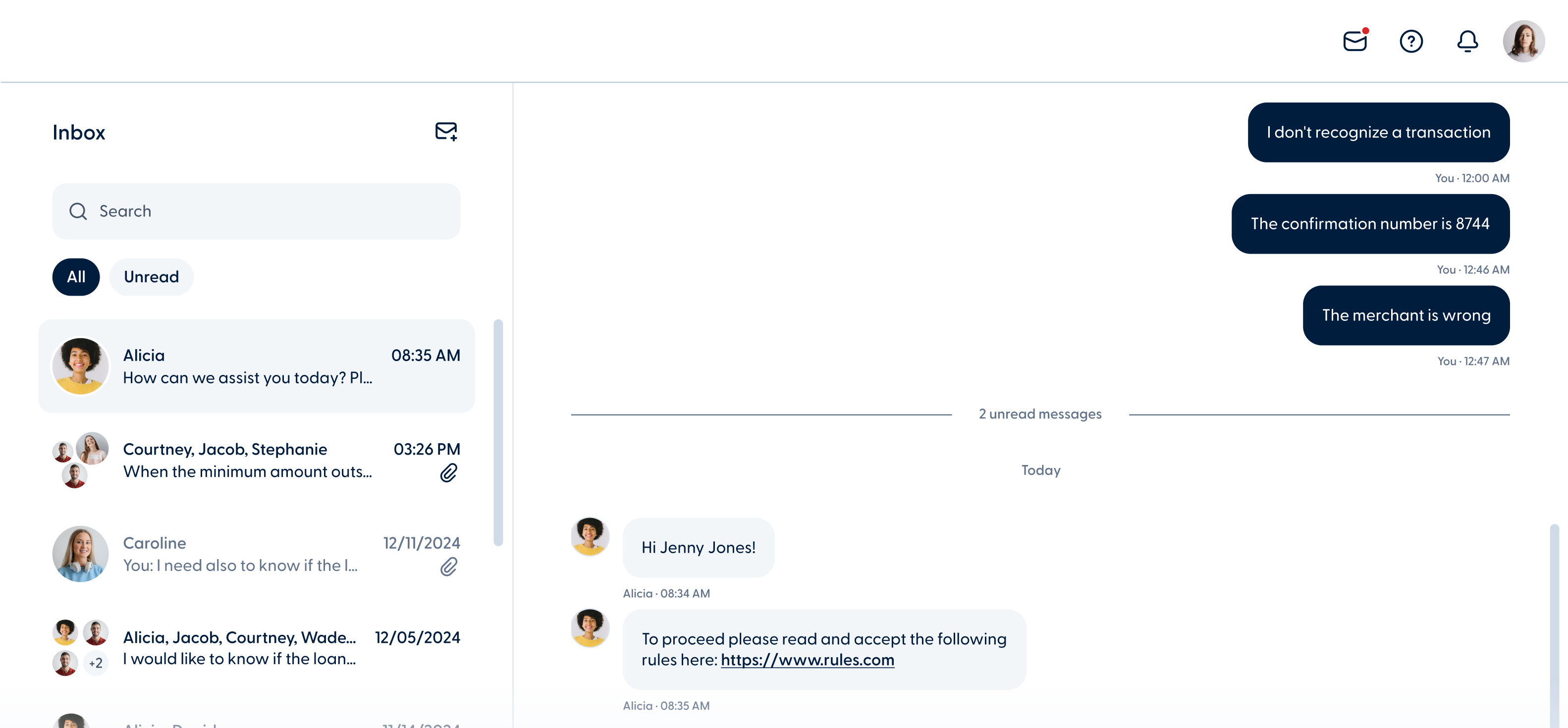Open the https://www.rules.com link
This screenshot has height=728, width=1568.
[807, 660]
